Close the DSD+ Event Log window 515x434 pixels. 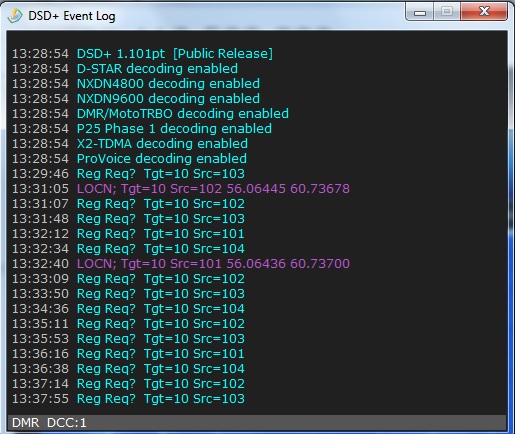(x=484, y=12)
